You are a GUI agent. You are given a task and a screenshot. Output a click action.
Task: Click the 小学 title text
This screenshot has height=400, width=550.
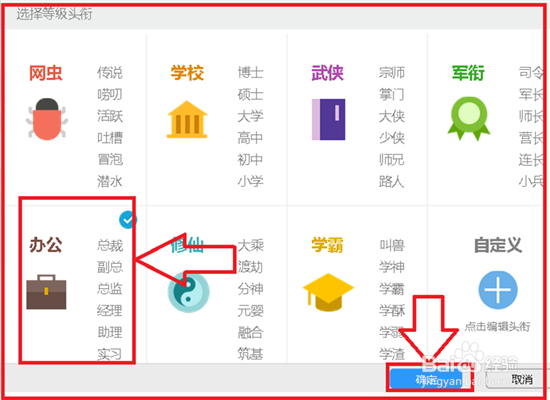[x=250, y=181]
